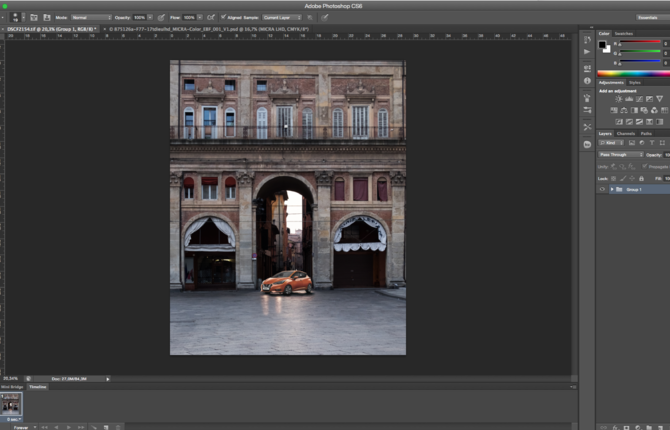Enable airbrush-style build-up icon
The width and height of the screenshot is (670, 430).
[x=211, y=18]
